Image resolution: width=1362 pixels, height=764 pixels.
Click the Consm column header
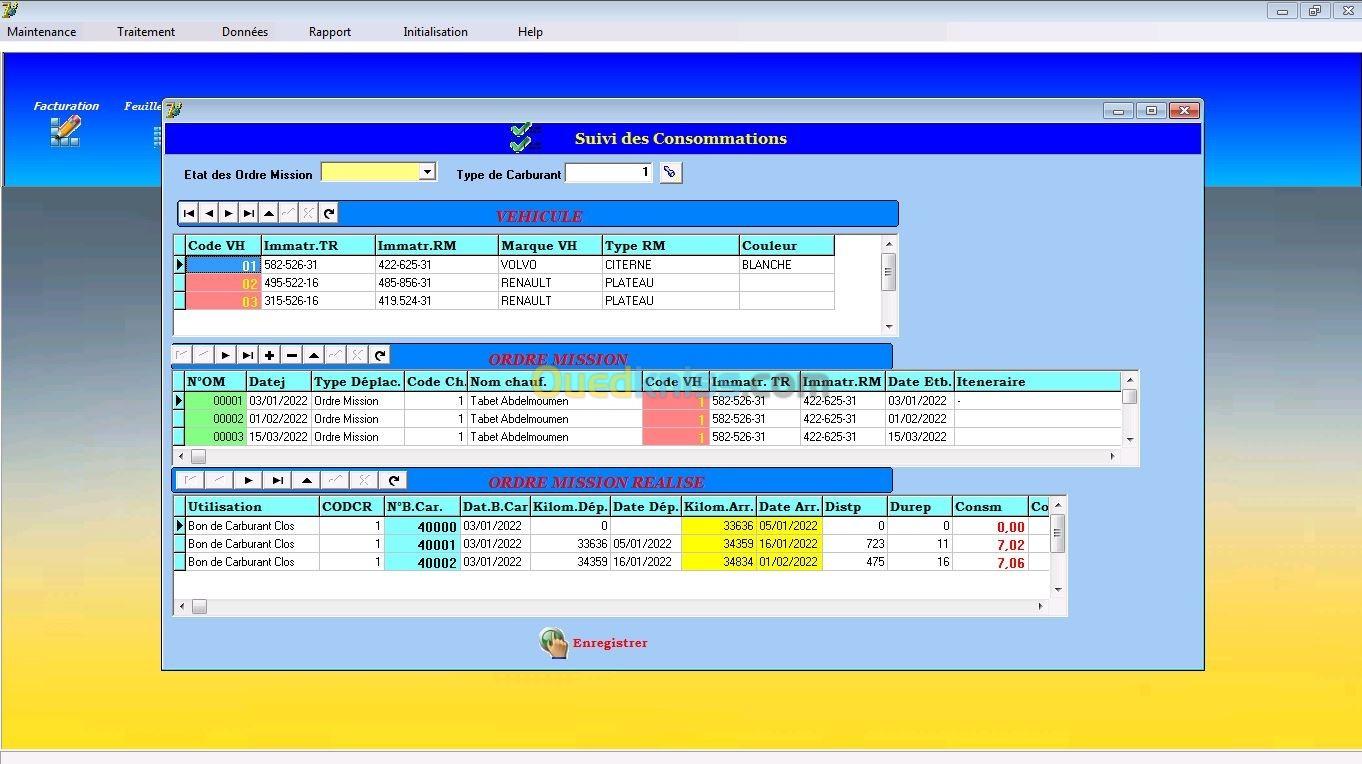click(990, 507)
